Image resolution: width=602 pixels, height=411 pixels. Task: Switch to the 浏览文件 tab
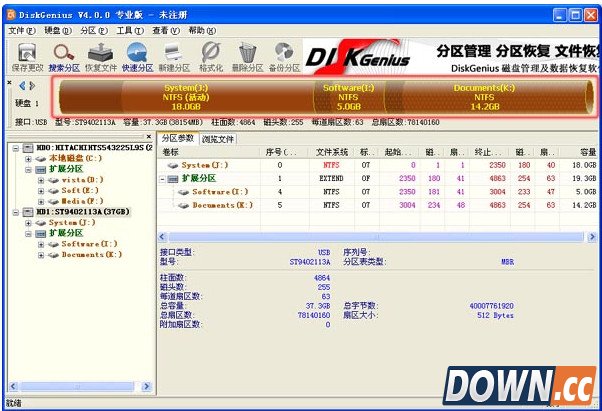tap(218, 138)
